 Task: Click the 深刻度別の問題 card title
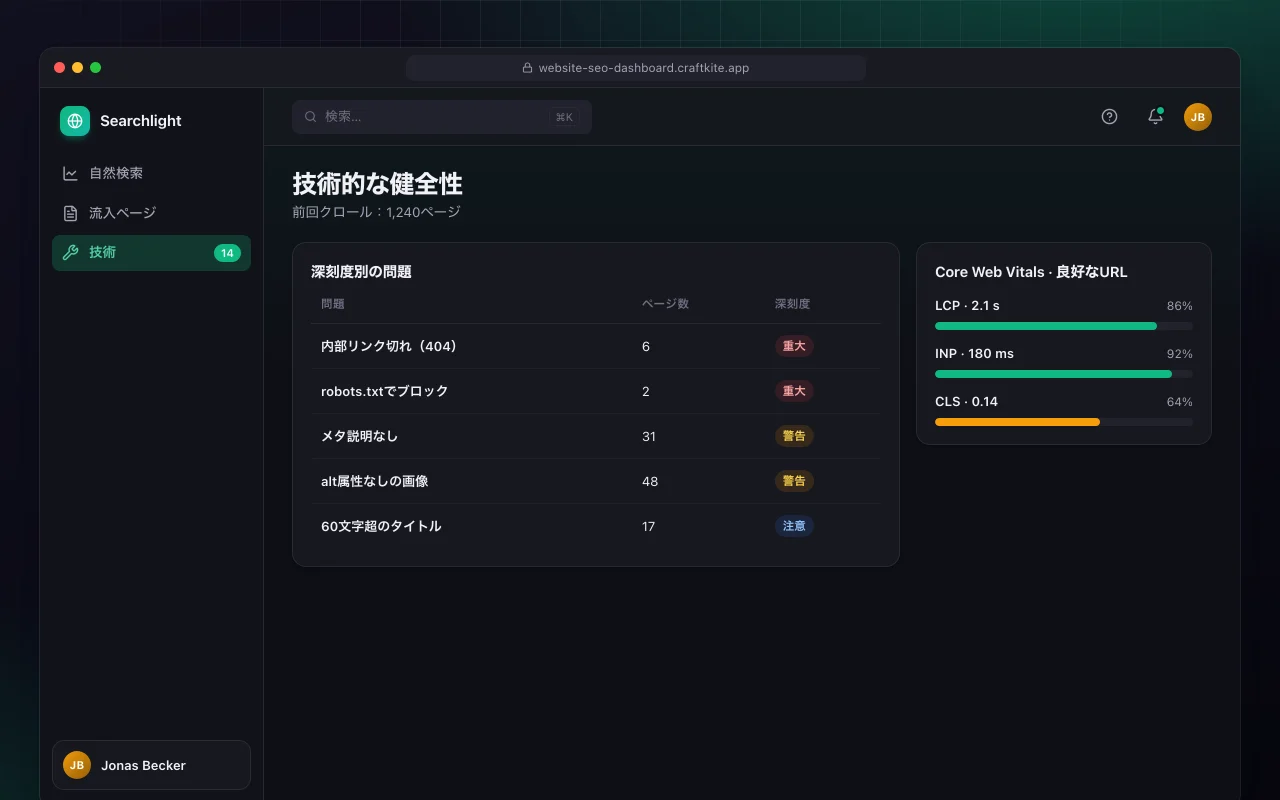pyautogui.click(x=361, y=272)
